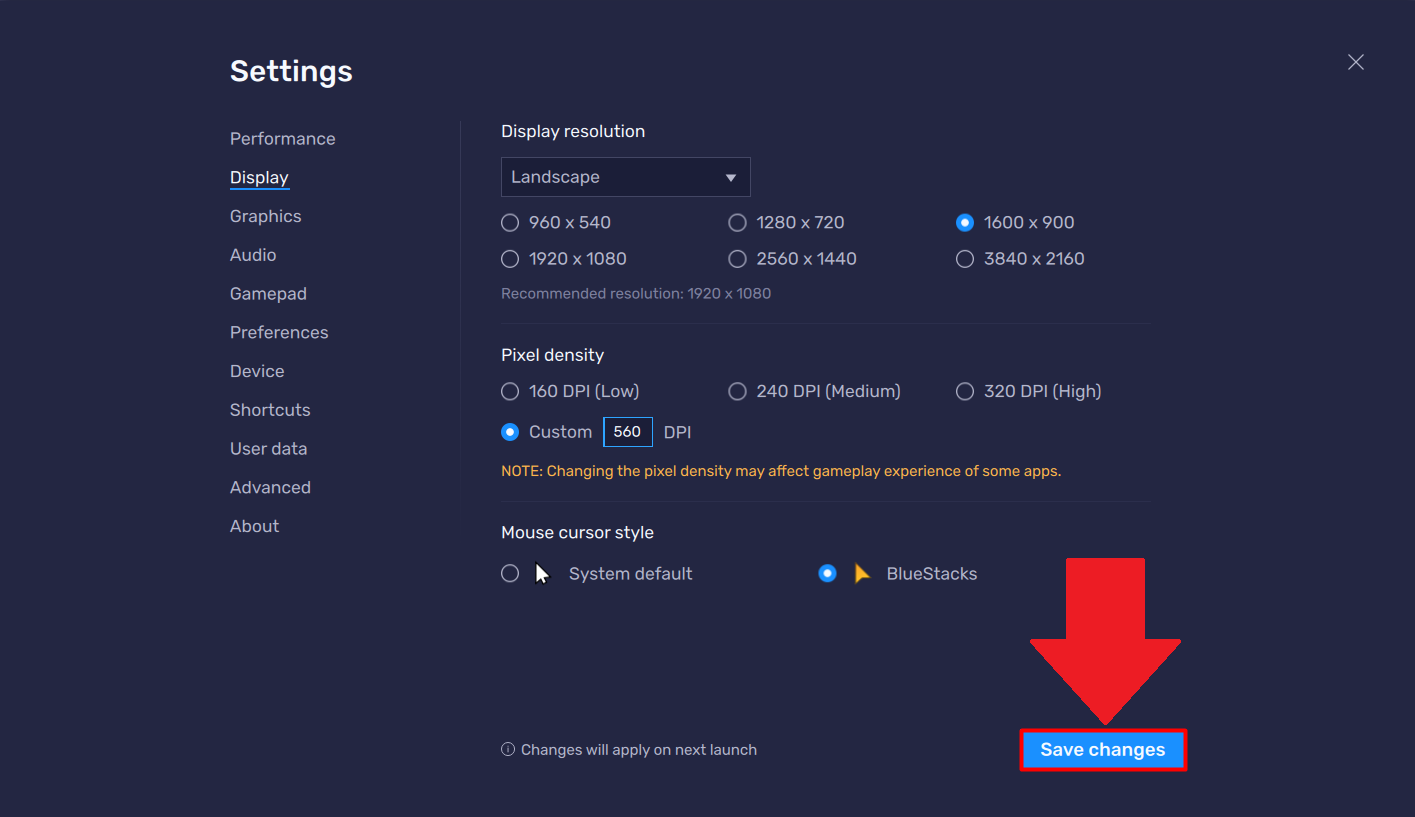Switch to the Graphics settings tab
The width and height of the screenshot is (1415, 817).
point(265,216)
